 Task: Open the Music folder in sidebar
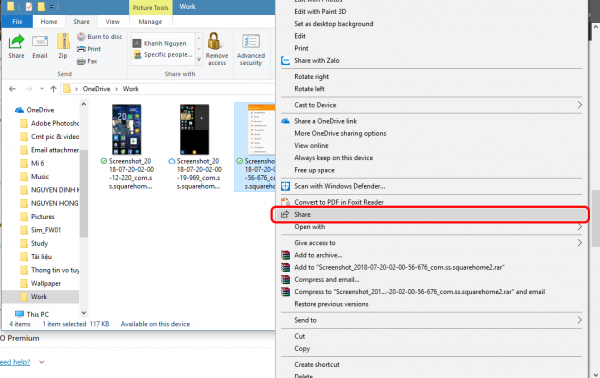tap(34, 177)
